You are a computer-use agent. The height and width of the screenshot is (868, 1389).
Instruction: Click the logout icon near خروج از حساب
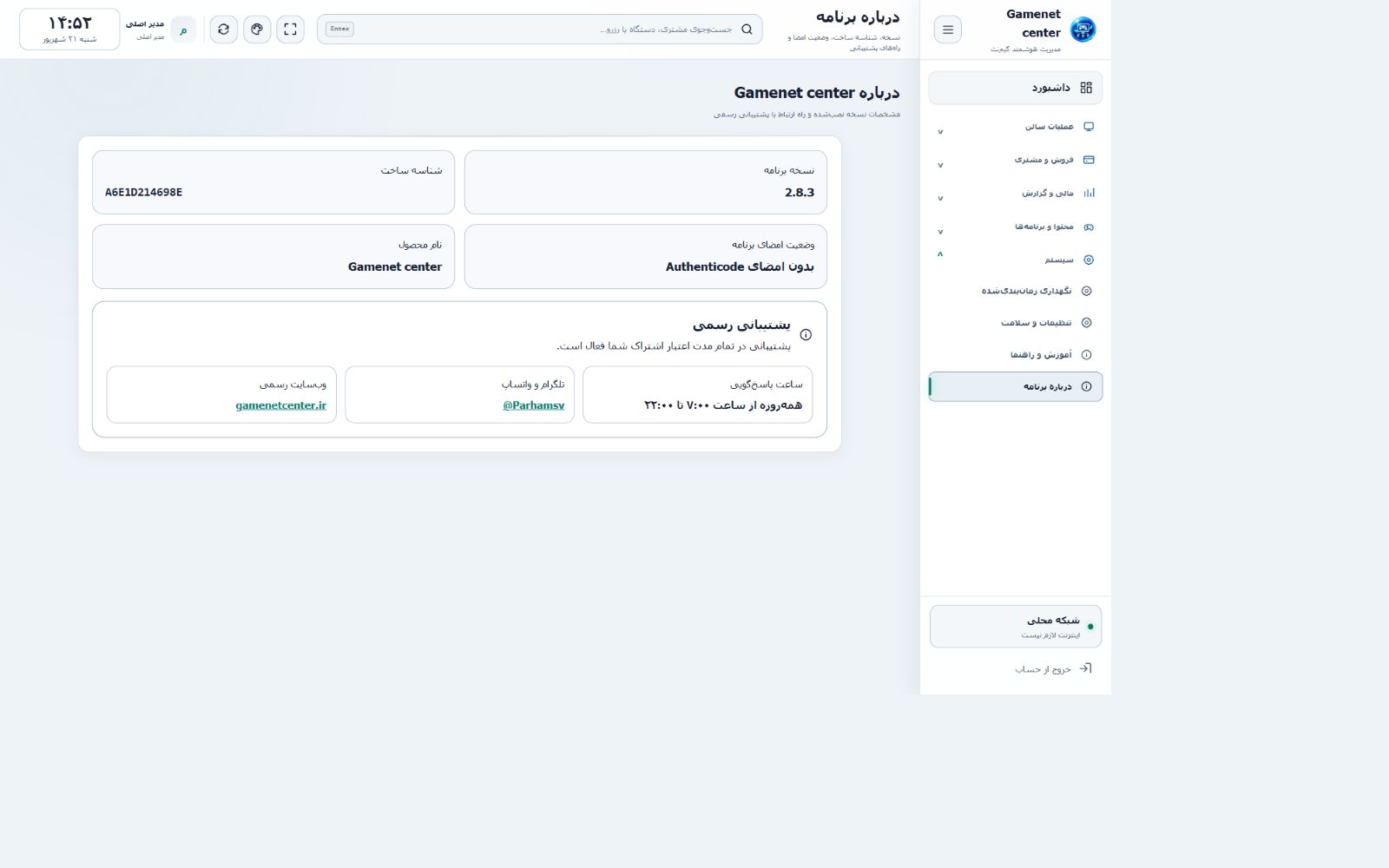point(1085,668)
